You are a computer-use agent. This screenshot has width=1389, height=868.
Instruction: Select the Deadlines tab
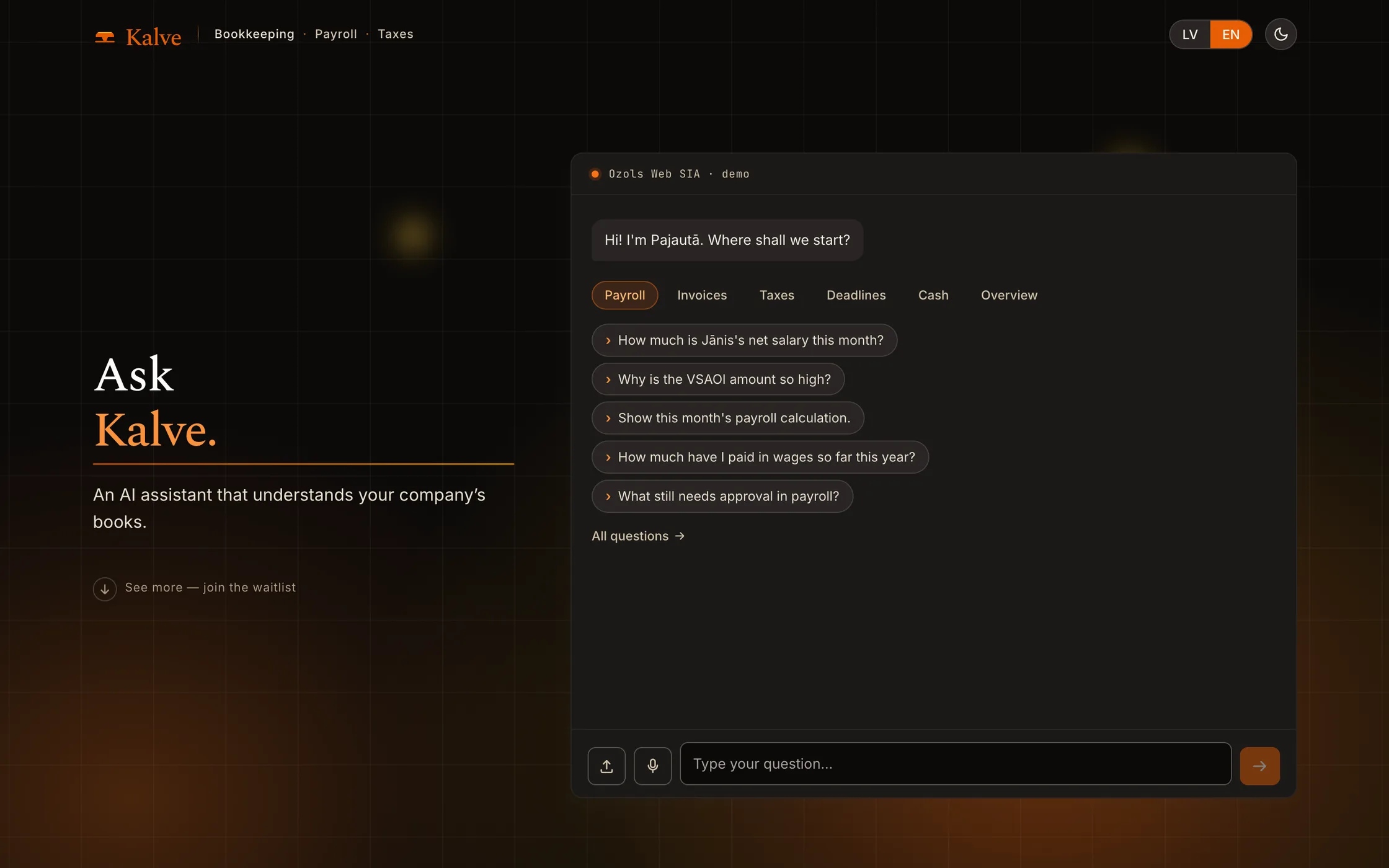pyautogui.click(x=856, y=295)
